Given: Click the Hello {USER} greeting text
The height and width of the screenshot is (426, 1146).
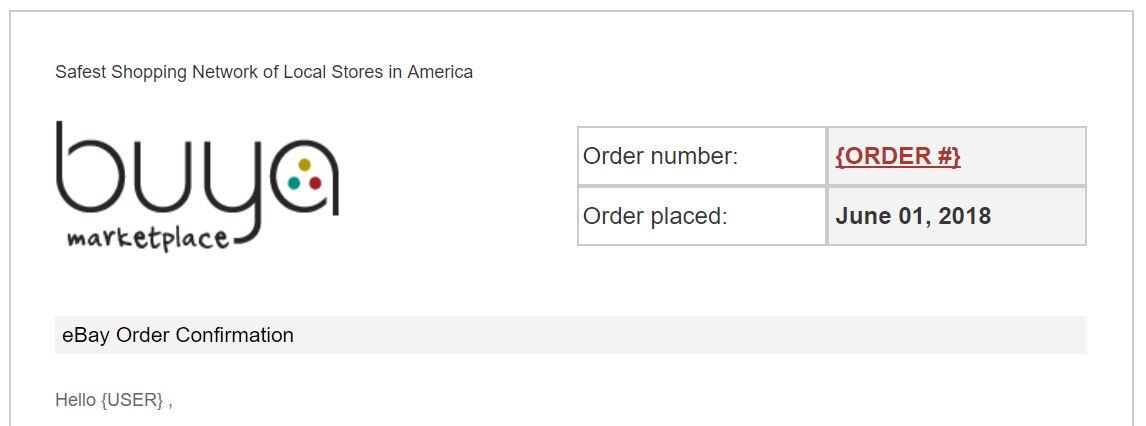Looking at the screenshot, I should click(114, 400).
